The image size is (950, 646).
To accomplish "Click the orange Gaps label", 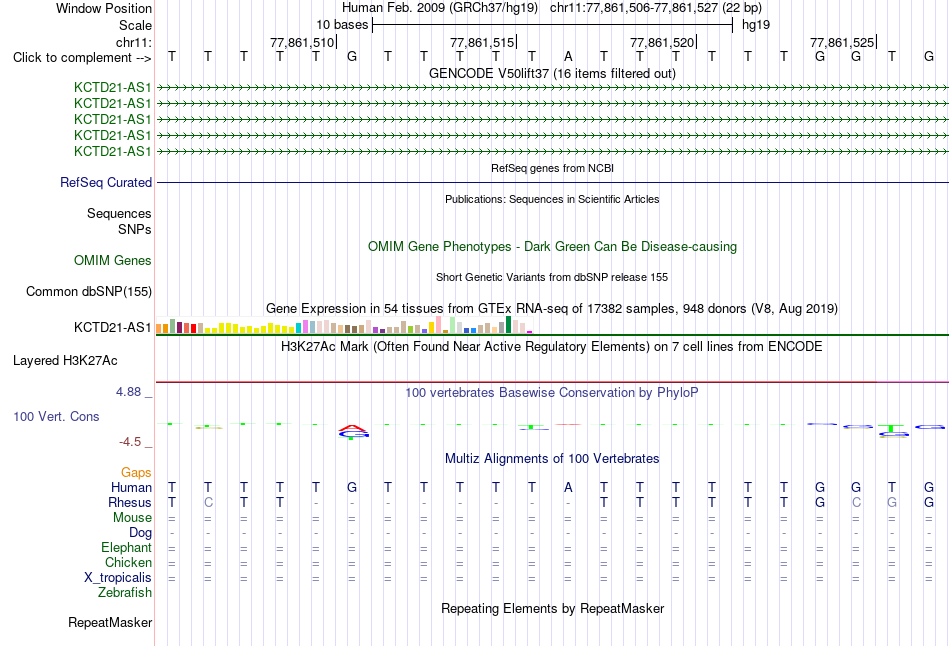I will (x=136, y=472).
